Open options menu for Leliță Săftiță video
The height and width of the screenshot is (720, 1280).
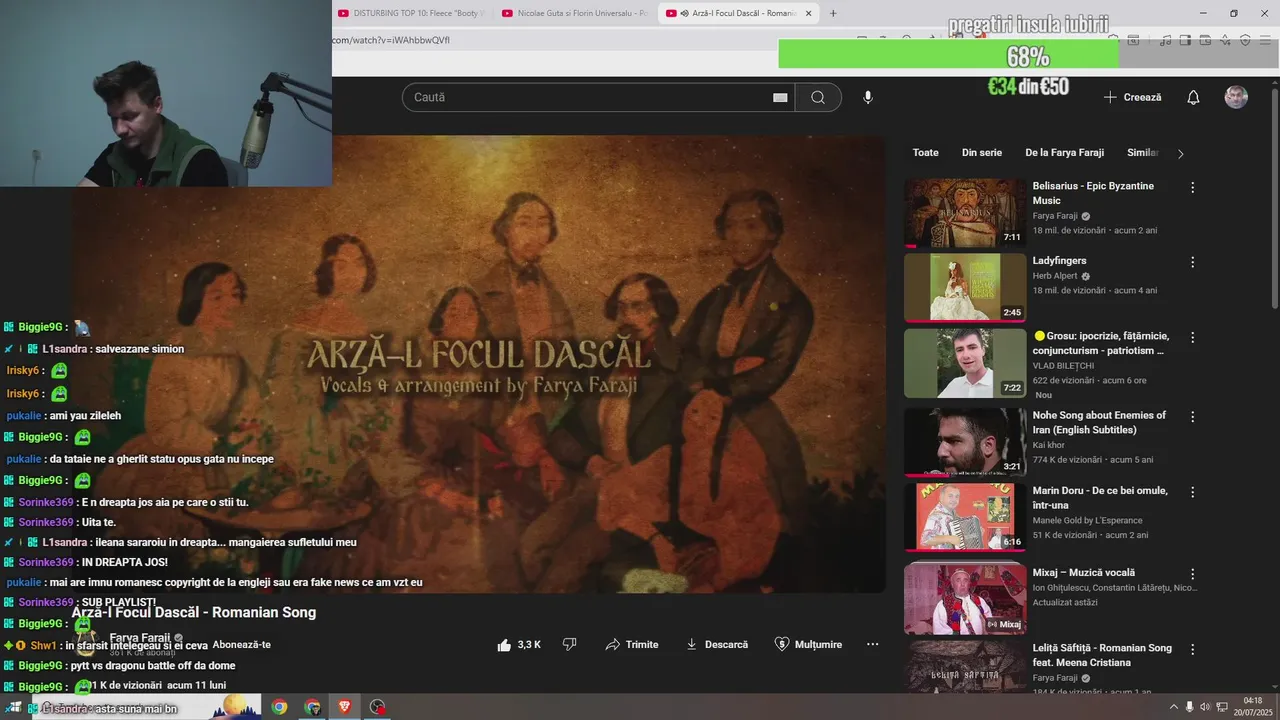tap(1192, 649)
